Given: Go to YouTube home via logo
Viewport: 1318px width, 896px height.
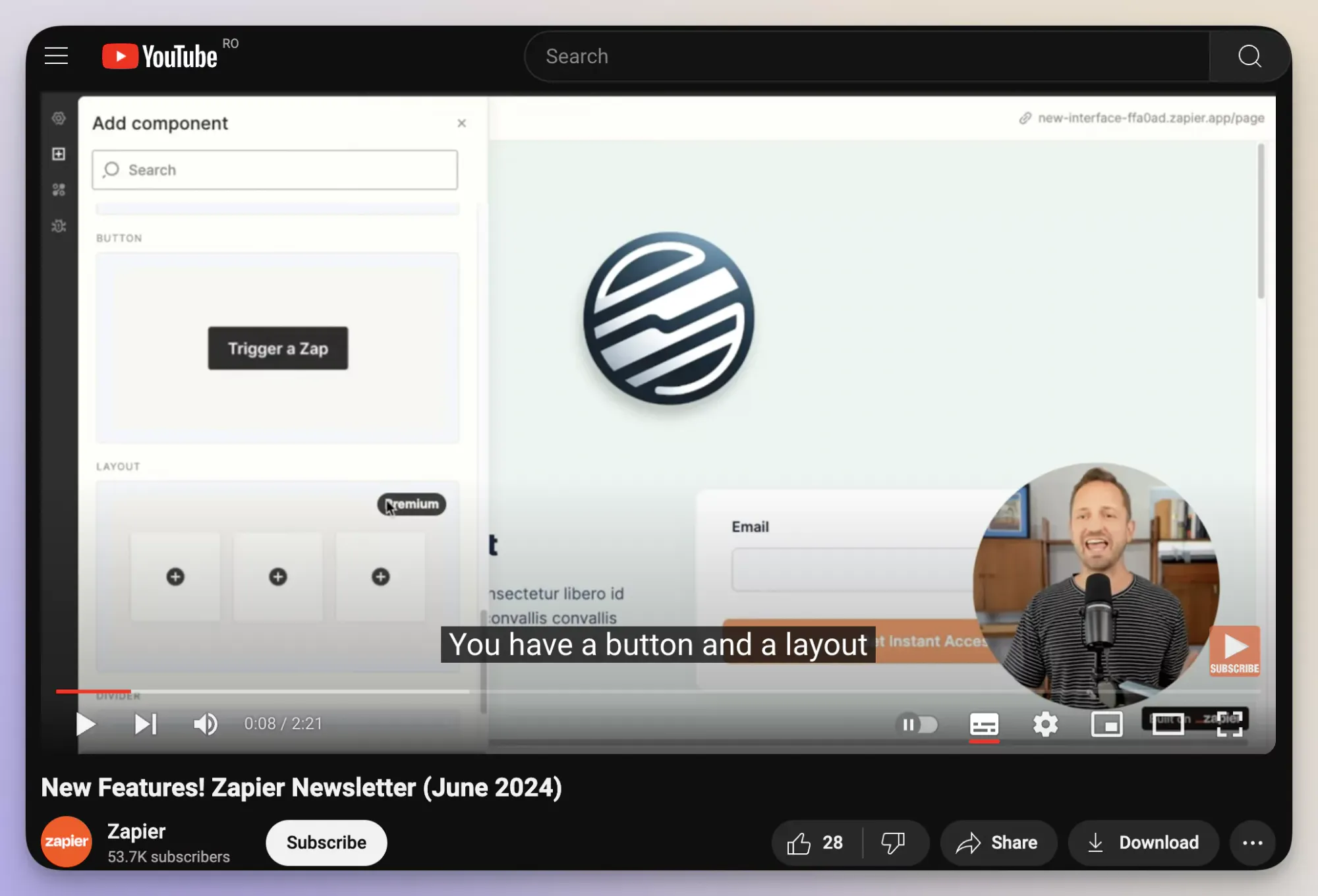Looking at the screenshot, I should tap(160, 56).
